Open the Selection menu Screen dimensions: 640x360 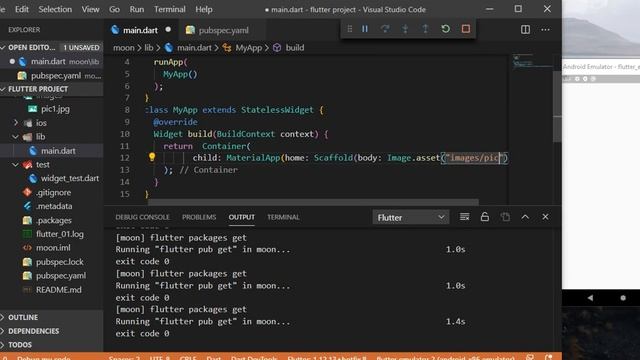point(55,9)
